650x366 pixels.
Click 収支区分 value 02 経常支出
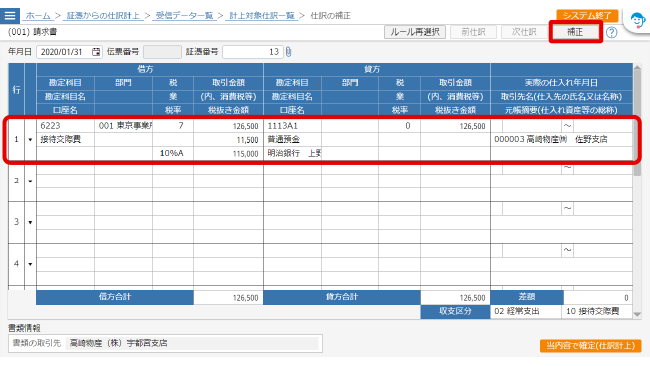[x=526, y=311]
